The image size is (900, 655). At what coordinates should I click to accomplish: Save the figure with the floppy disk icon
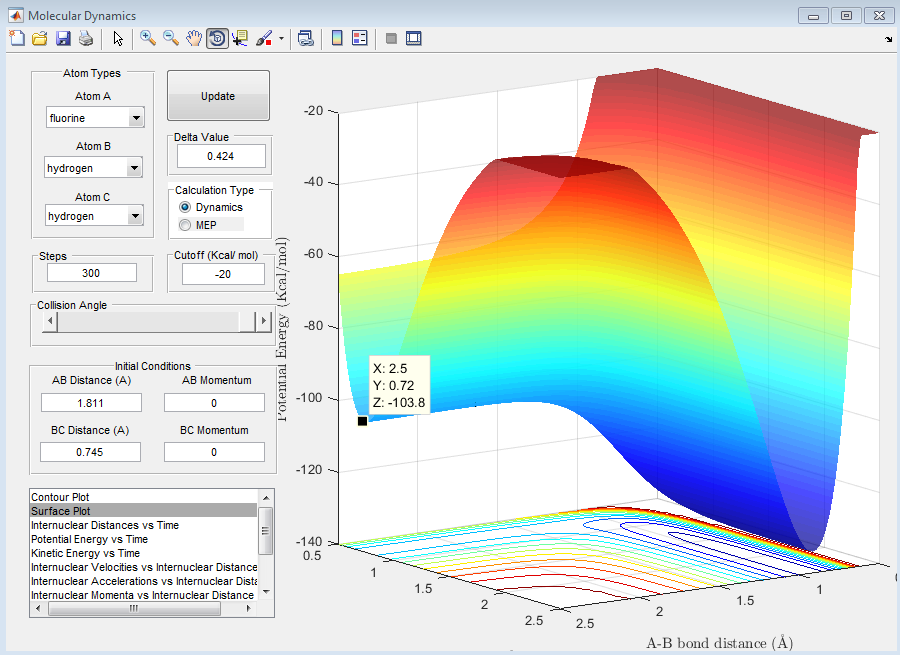pos(63,38)
